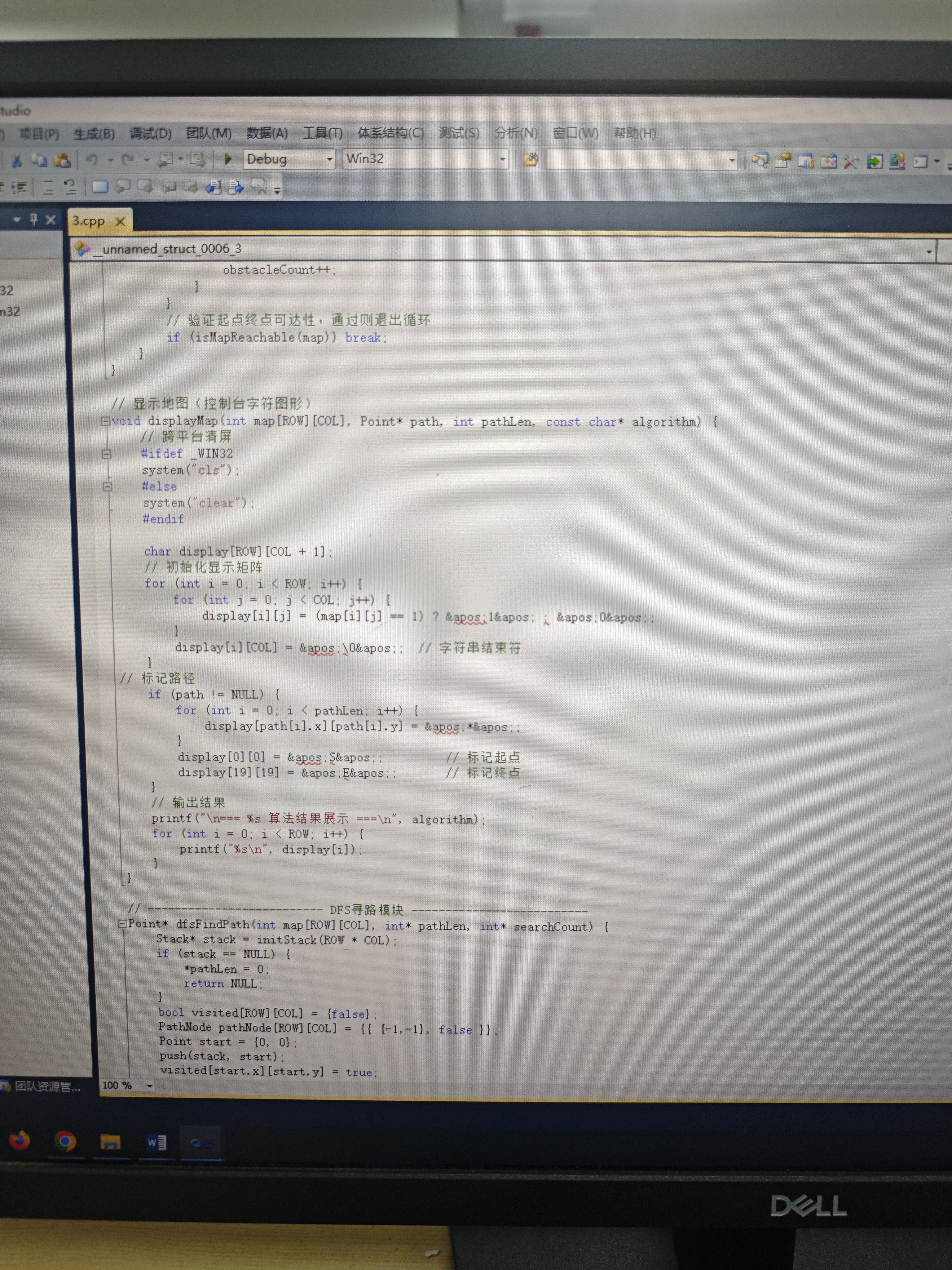The height and width of the screenshot is (1270, 952).
Task: Click the green Start Debugging arrow
Action: 228,159
